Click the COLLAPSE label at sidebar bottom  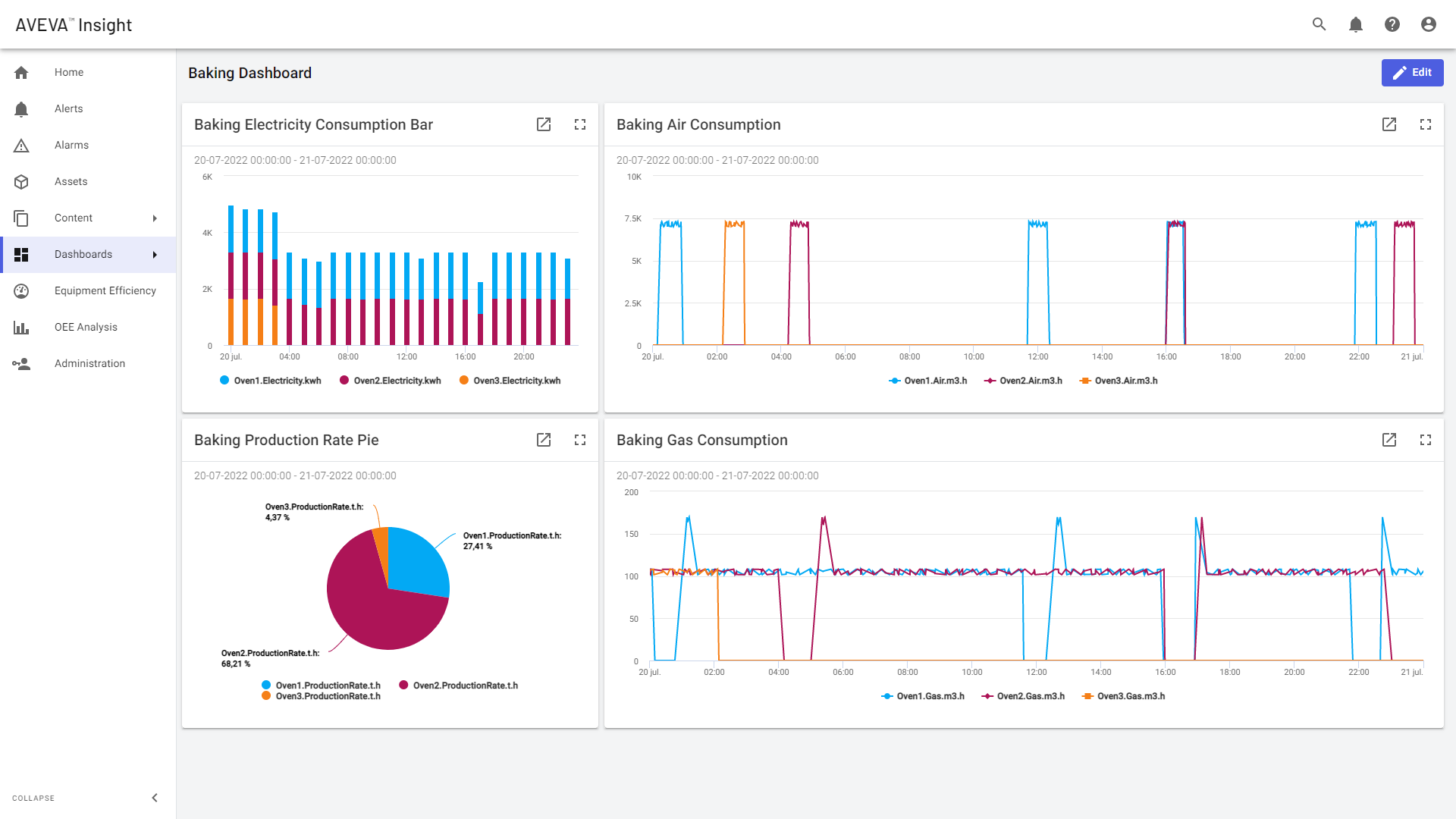[x=33, y=798]
